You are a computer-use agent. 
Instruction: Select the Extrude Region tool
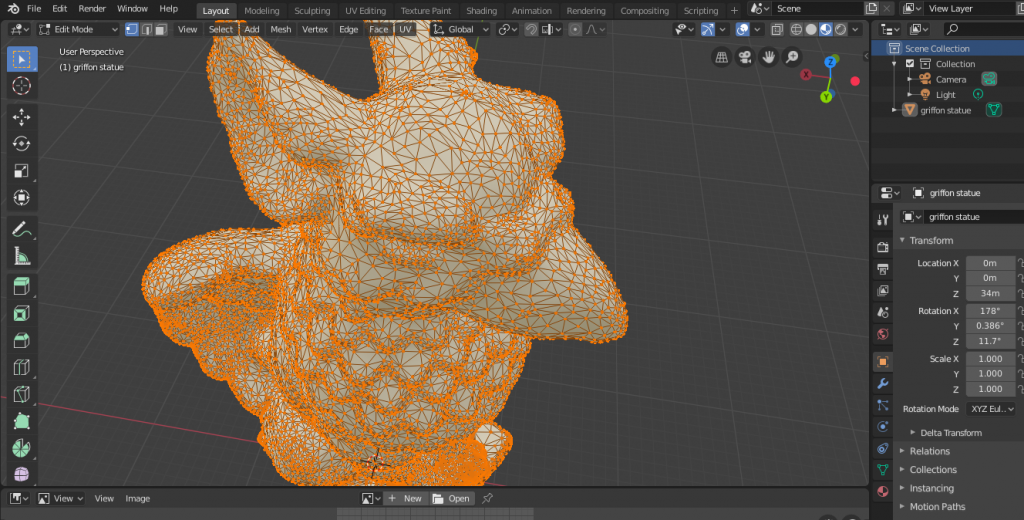point(21,287)
